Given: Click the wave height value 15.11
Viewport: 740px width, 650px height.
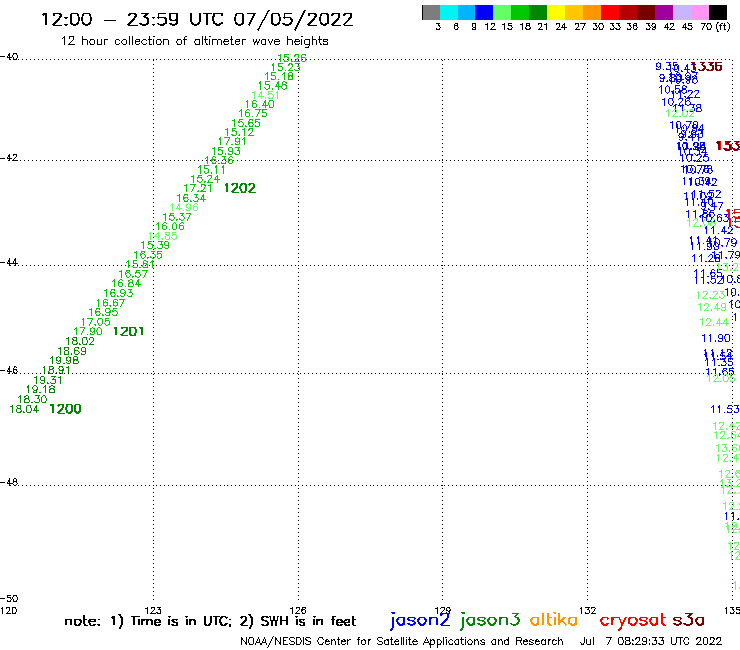Looking at the screenshot, I should point(211,169).
